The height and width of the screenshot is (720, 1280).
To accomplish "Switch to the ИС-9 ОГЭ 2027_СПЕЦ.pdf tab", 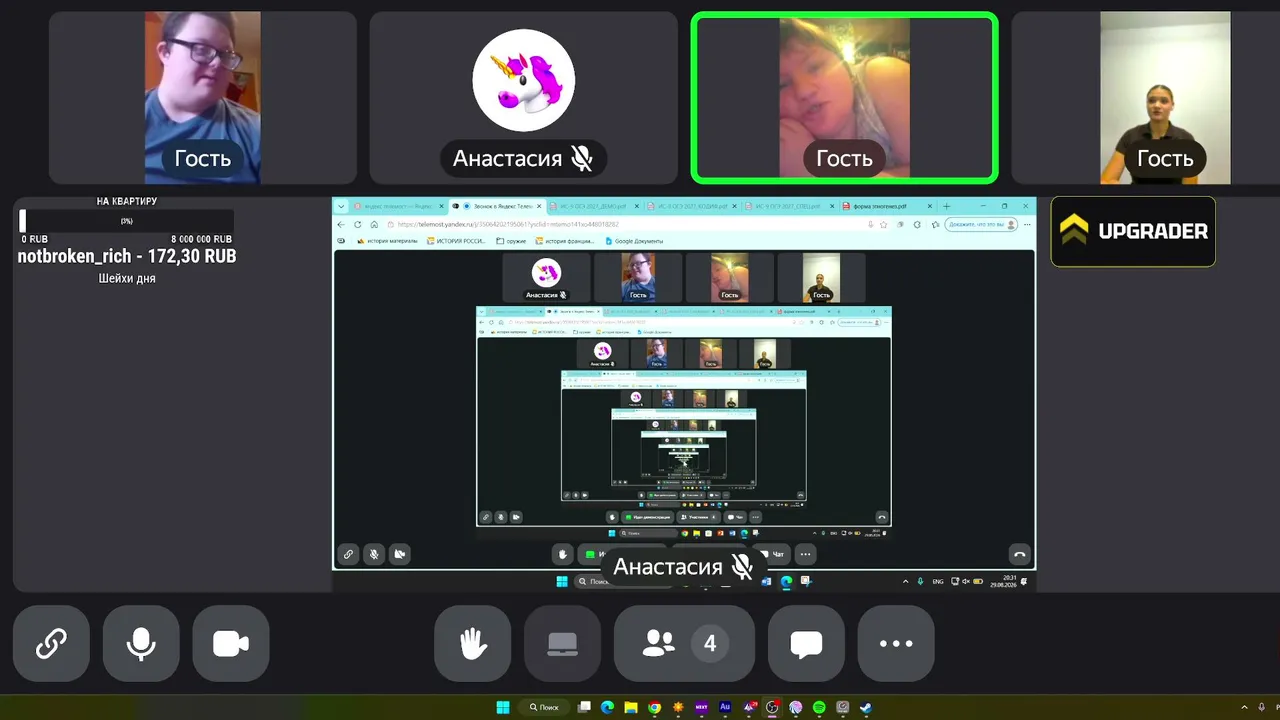I will tap(789, 206).
